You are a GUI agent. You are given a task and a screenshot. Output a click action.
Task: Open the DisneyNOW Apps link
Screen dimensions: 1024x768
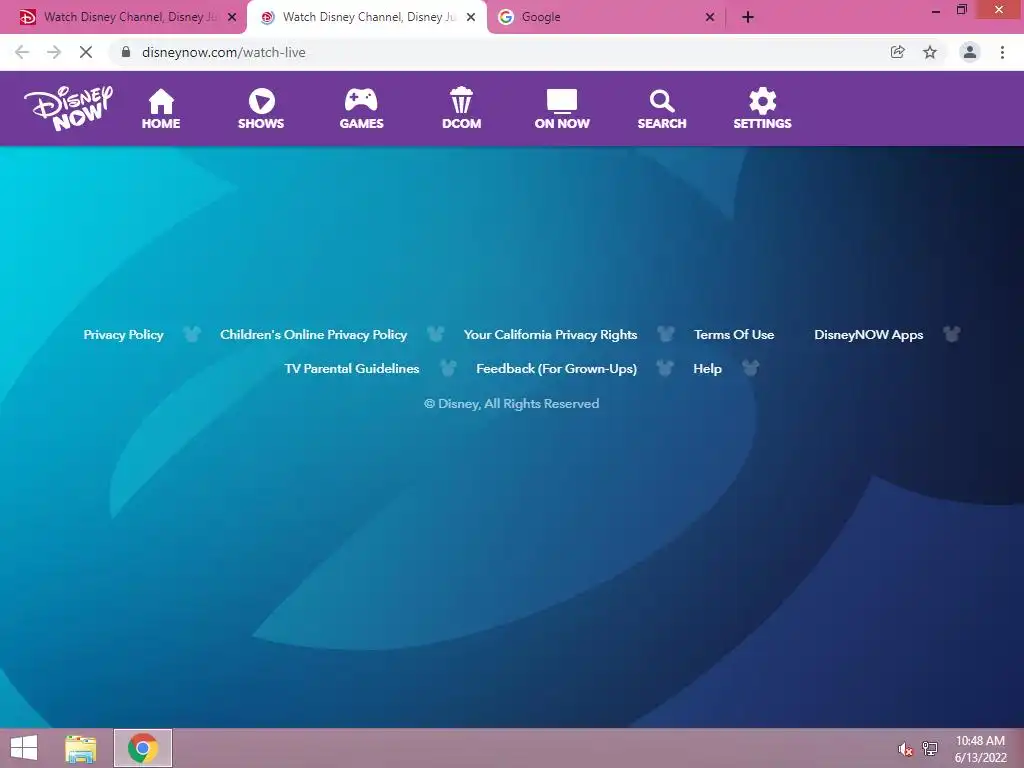869,334
